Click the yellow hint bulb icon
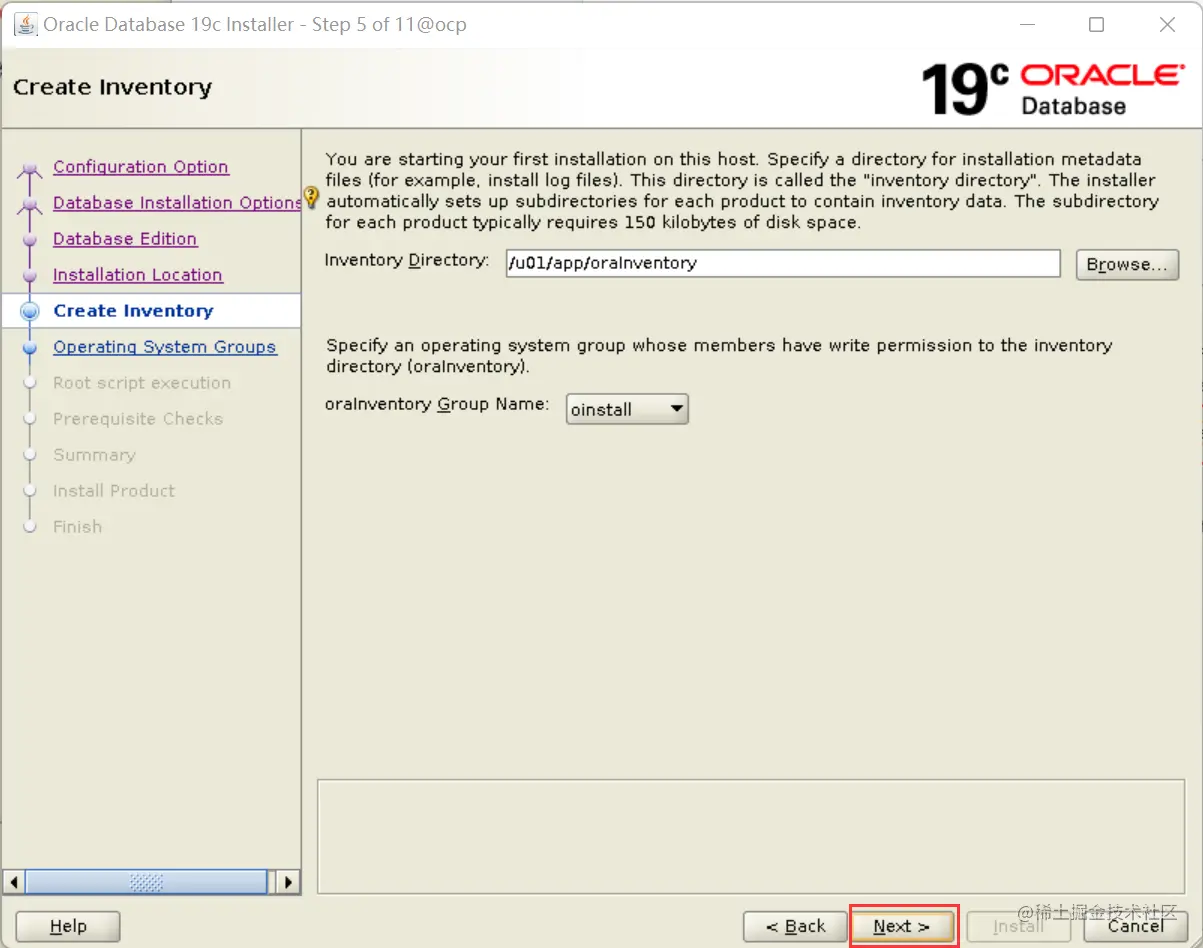This screenshot has height=948, width=1203. [310, 196]
